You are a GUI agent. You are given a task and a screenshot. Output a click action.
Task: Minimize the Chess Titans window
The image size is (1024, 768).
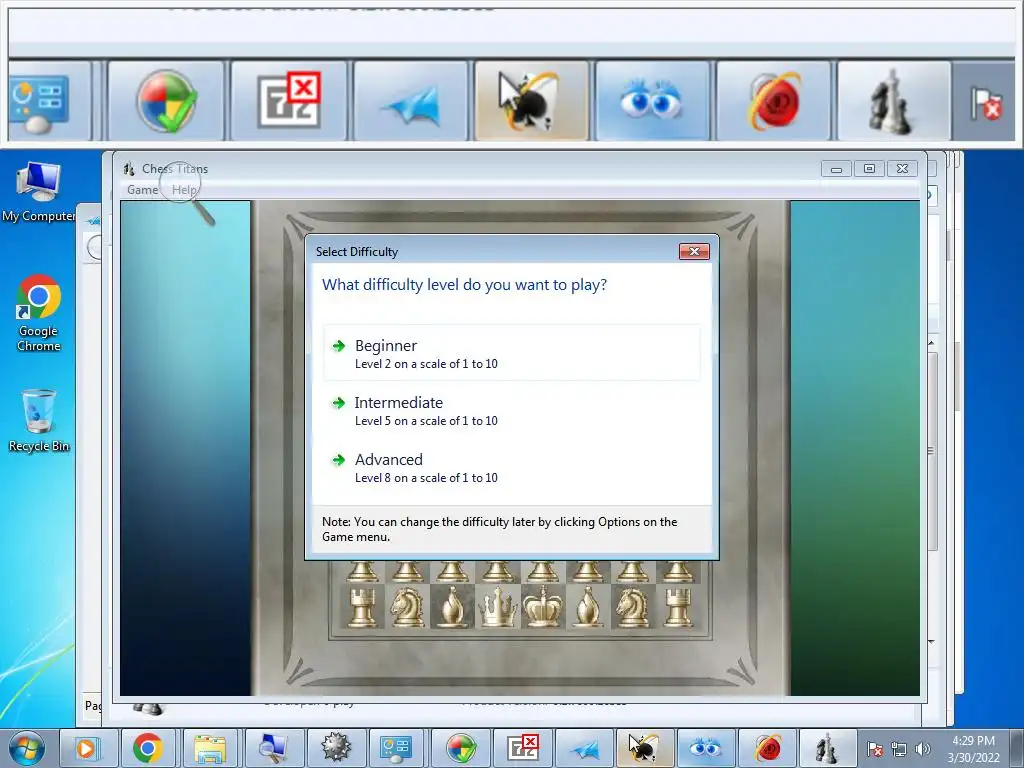click(837, 169)
